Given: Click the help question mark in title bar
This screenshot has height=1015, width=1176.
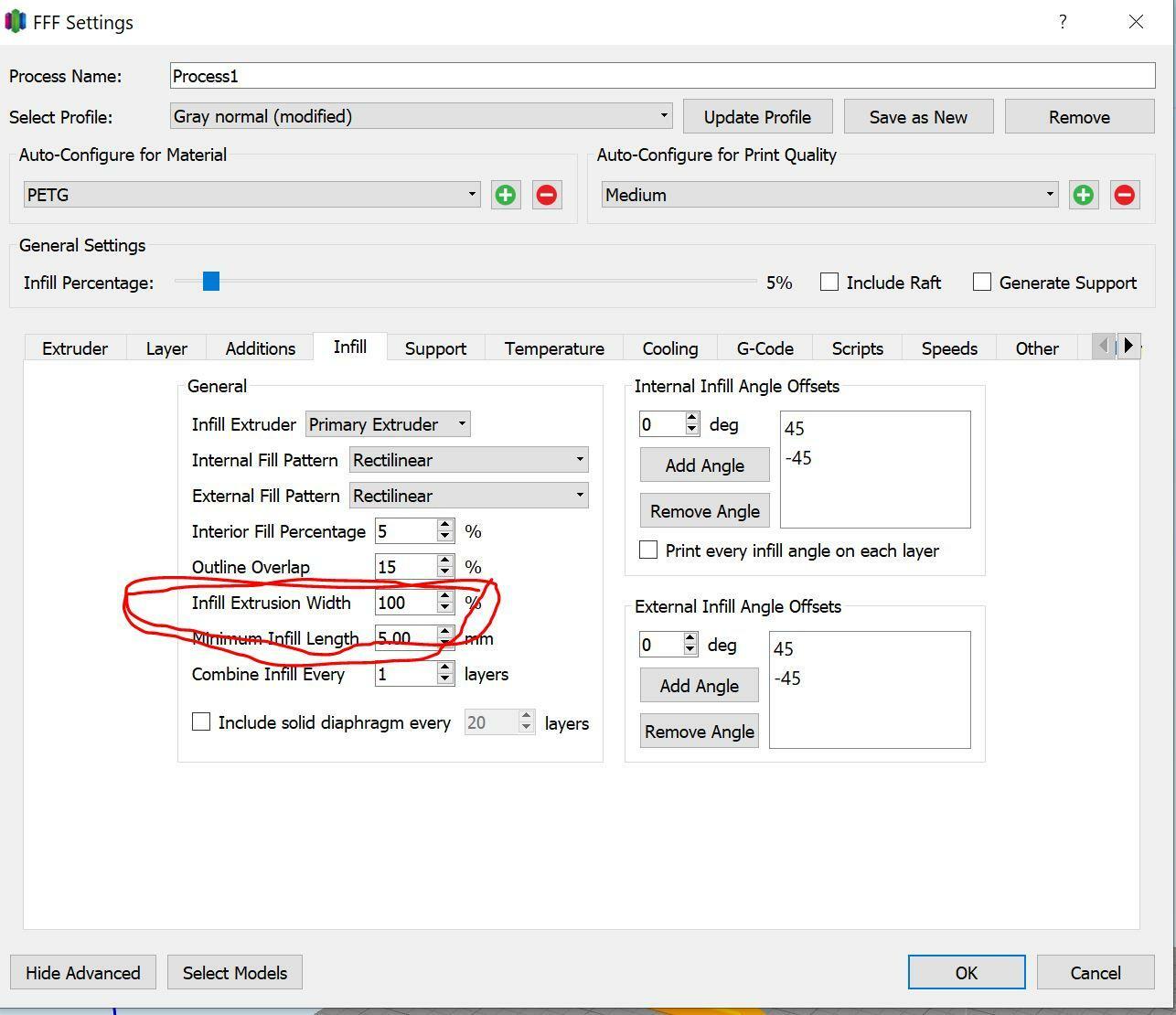Looking at the screenshot, I should coord(1062,22).
